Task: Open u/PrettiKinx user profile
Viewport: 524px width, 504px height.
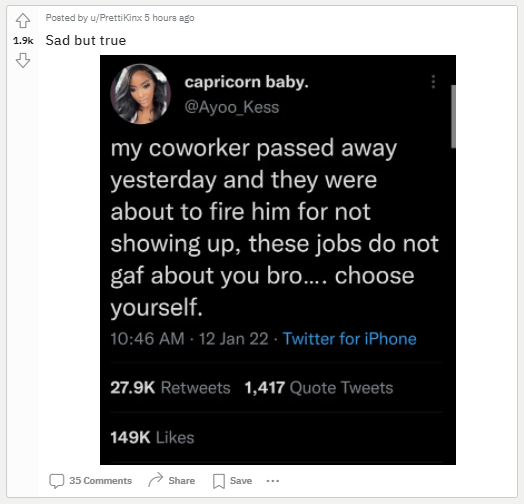Action: 116,18
